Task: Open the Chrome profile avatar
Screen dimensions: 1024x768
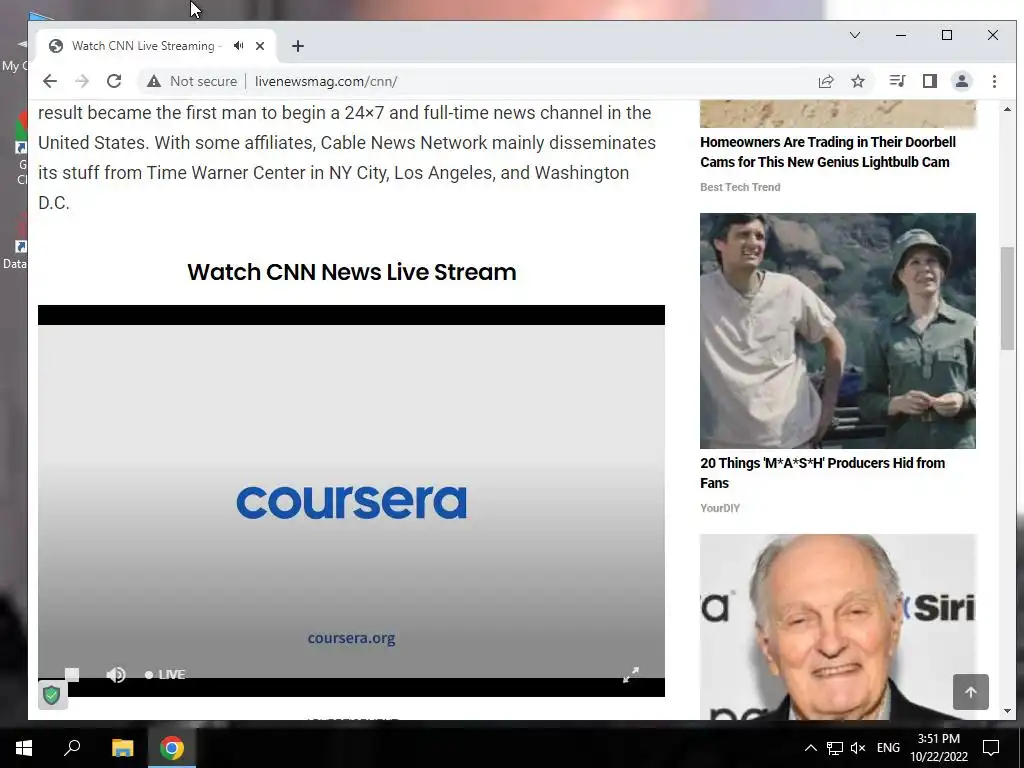Action: [961, 81]
